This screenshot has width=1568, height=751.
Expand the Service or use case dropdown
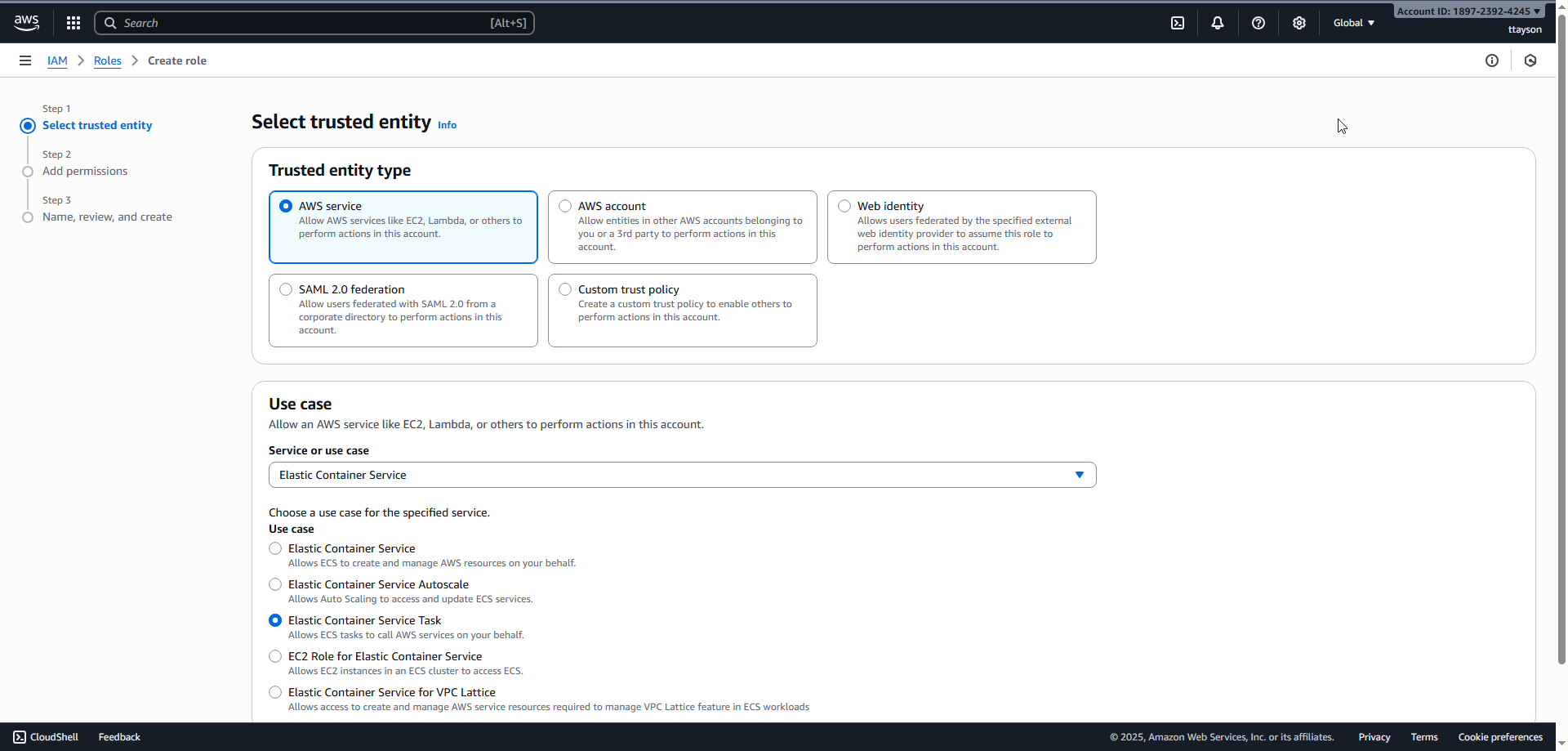(682, 475)
